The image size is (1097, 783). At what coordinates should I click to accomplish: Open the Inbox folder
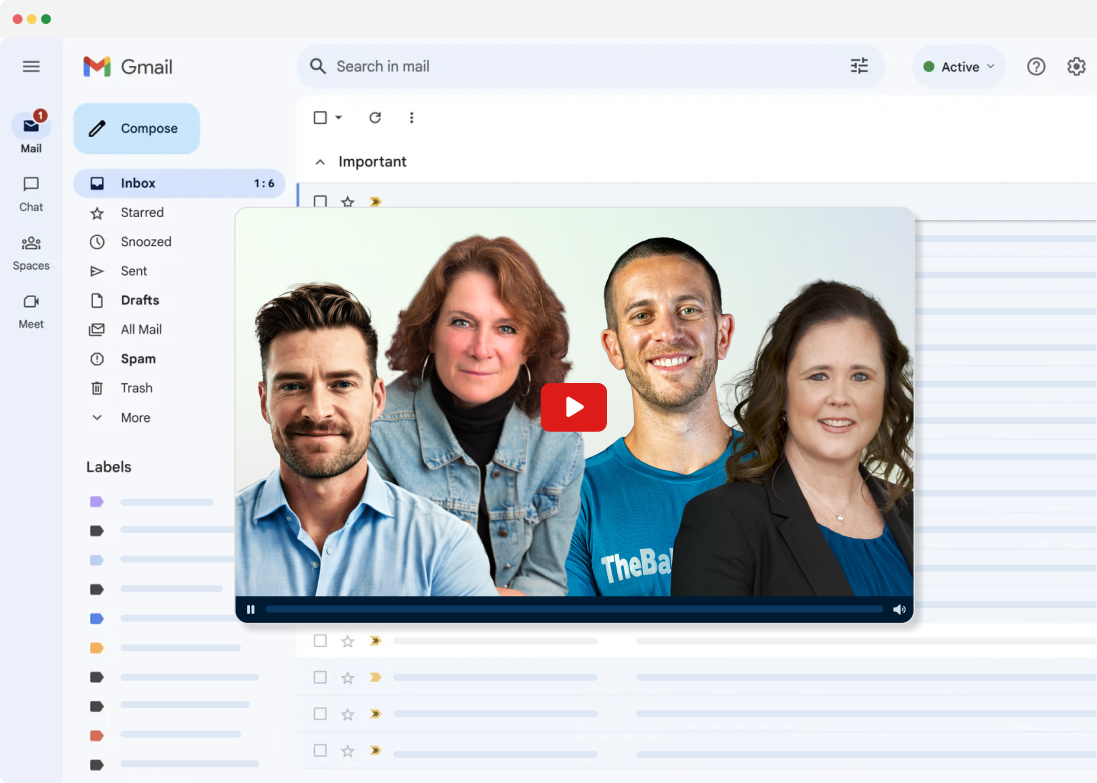click(179, 183)
